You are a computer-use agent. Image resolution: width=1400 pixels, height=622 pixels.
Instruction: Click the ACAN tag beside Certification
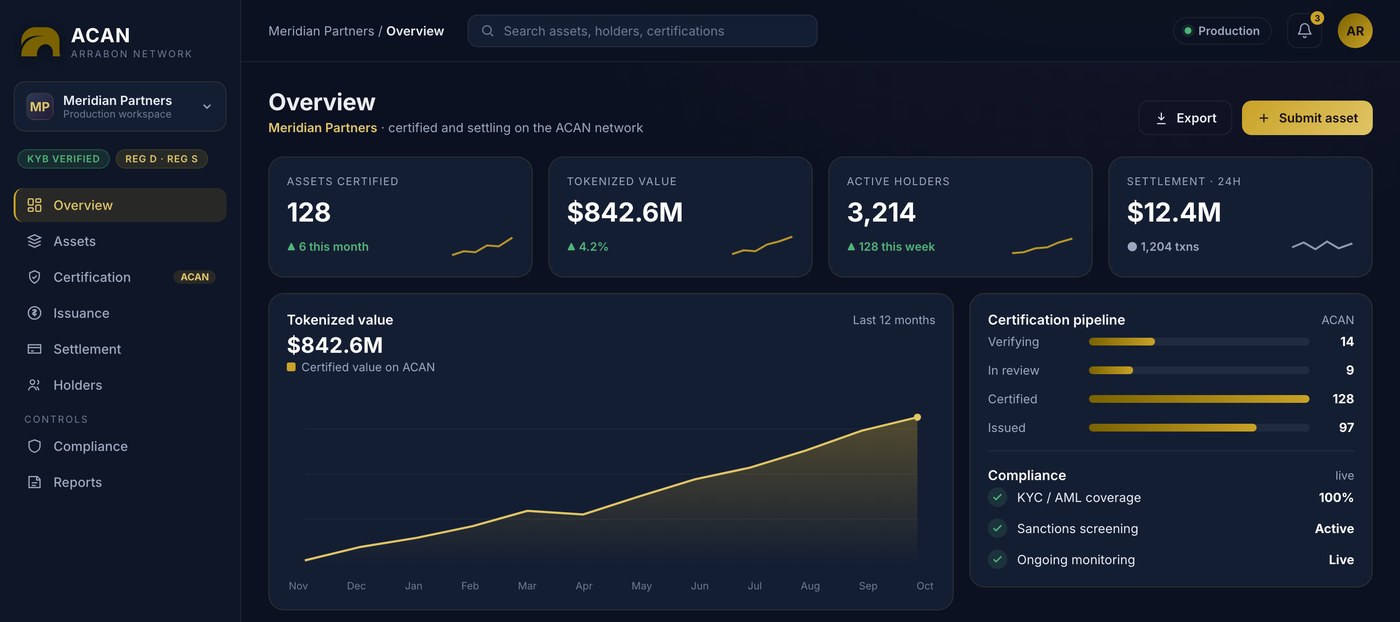[x=195, y=277]
